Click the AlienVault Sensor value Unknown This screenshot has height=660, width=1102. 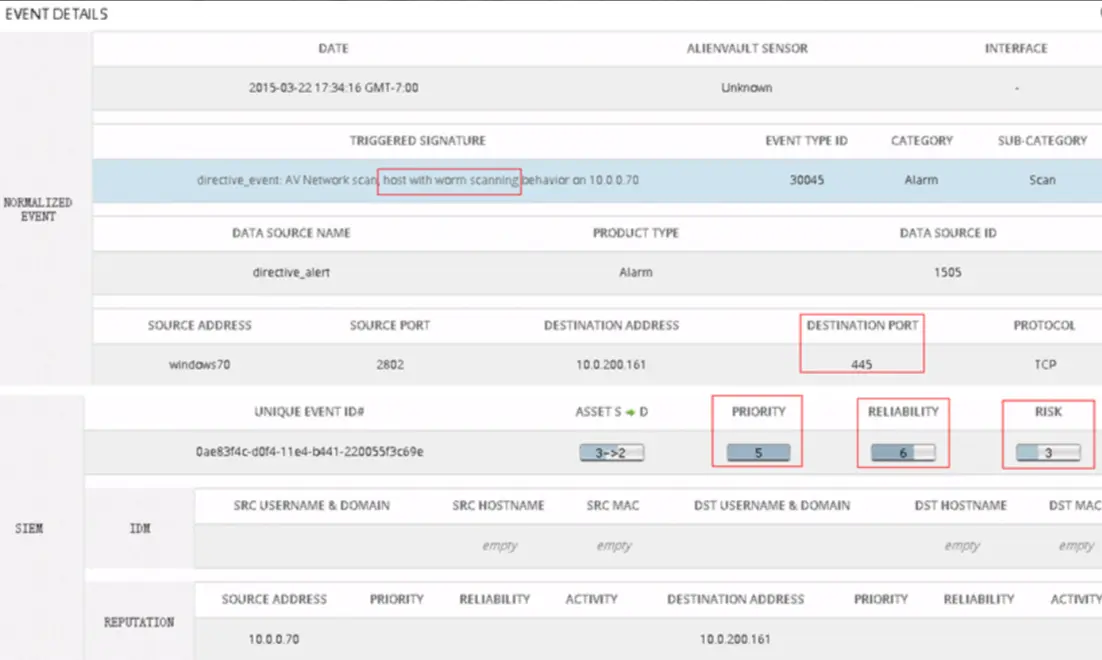point(746,88)
